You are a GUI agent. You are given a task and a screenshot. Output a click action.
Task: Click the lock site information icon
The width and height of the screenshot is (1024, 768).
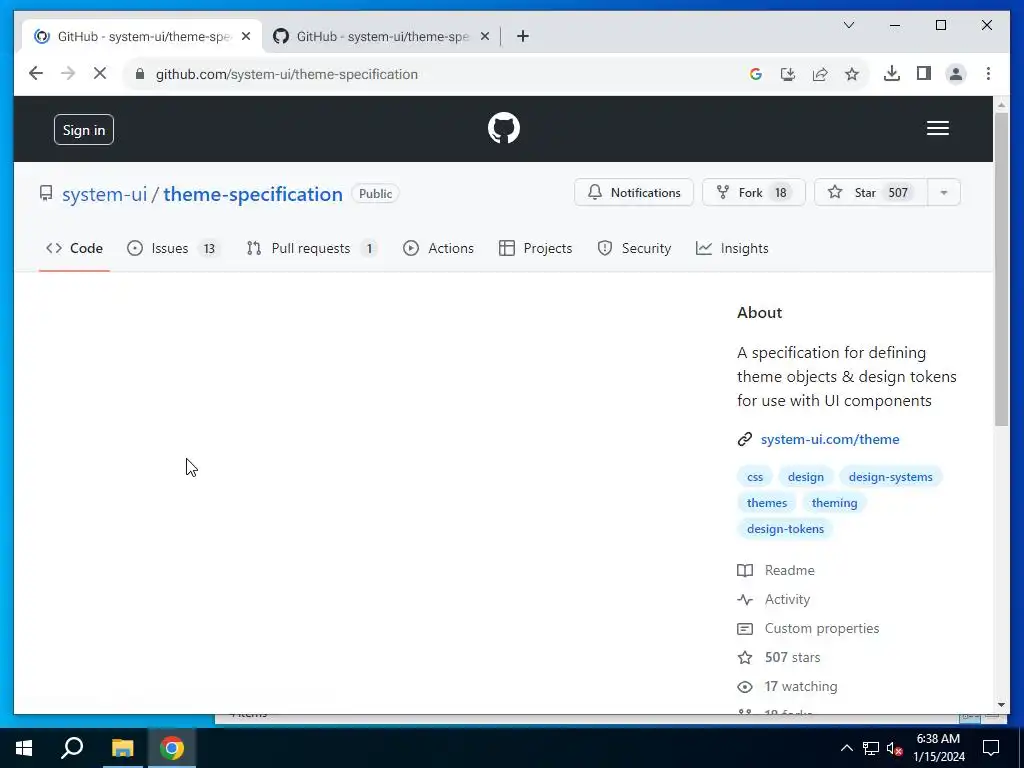coord(139,74)
